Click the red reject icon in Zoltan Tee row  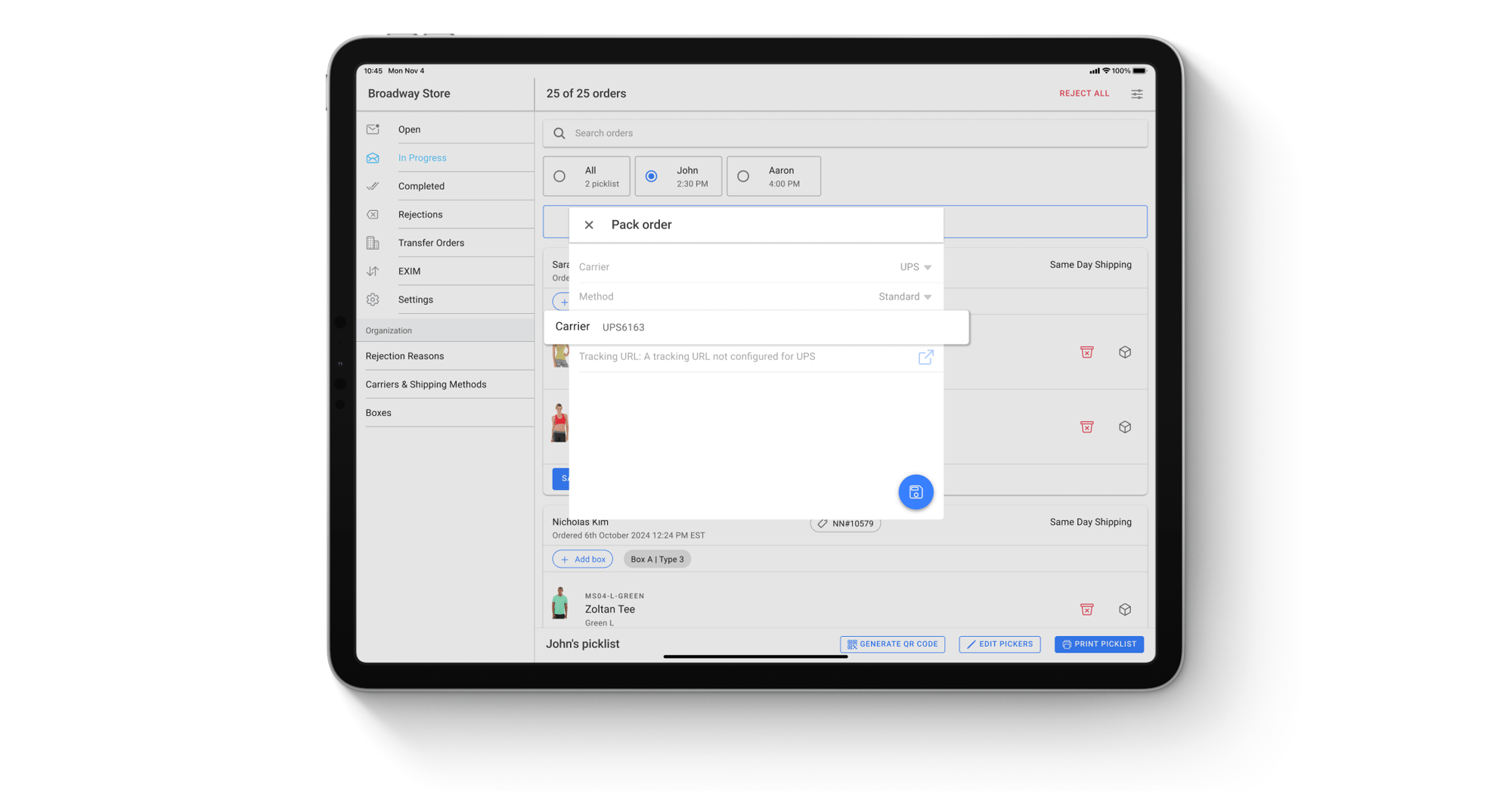1086,610
